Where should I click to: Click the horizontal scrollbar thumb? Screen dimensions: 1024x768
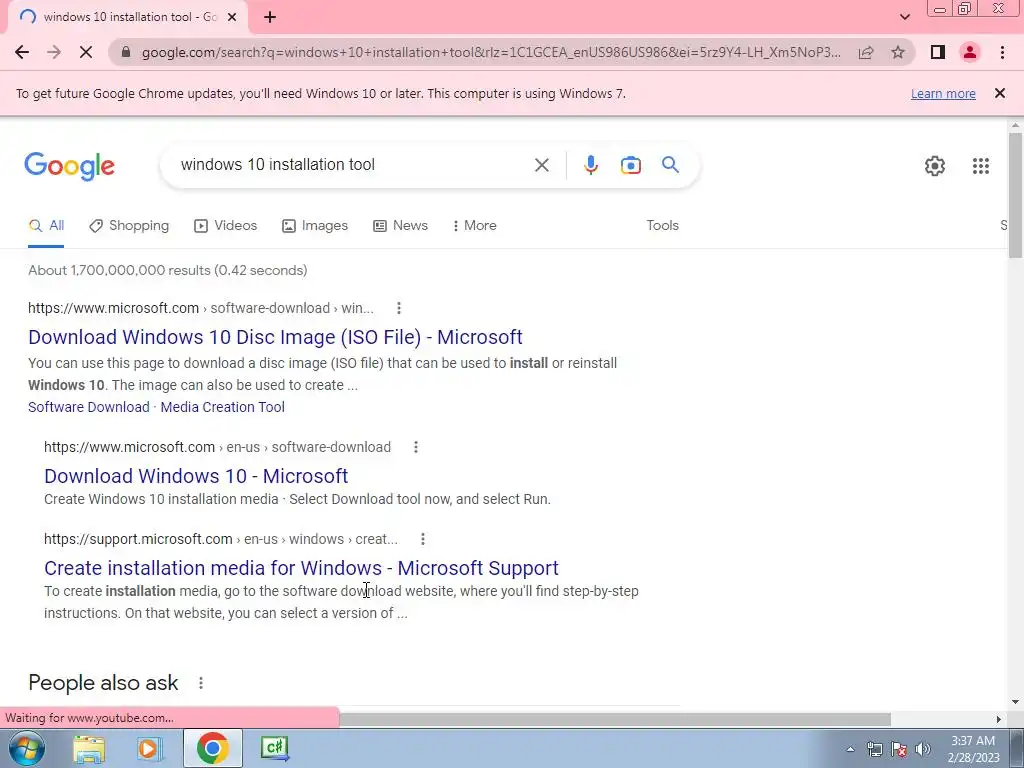tap(615, 718)
